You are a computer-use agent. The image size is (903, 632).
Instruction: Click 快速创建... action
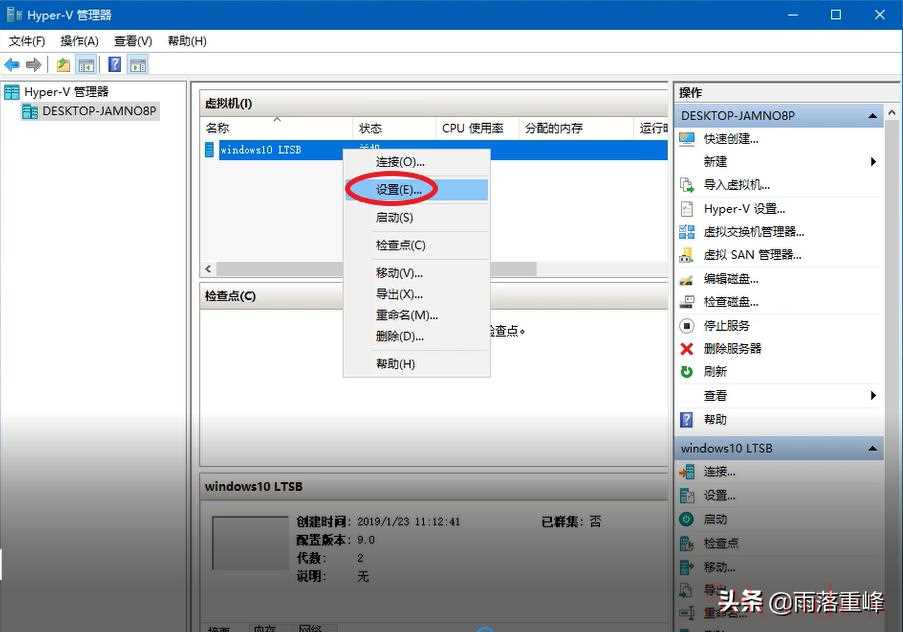[x=731, y=139]
